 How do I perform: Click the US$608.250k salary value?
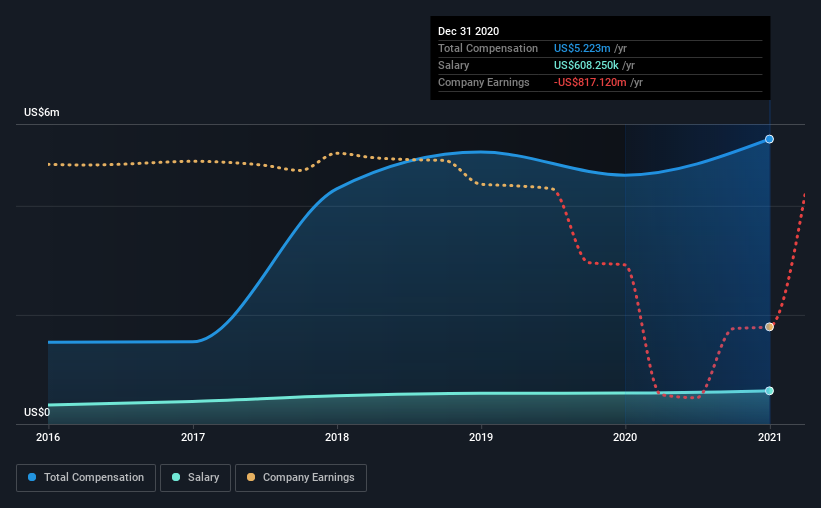pos(586,65)
